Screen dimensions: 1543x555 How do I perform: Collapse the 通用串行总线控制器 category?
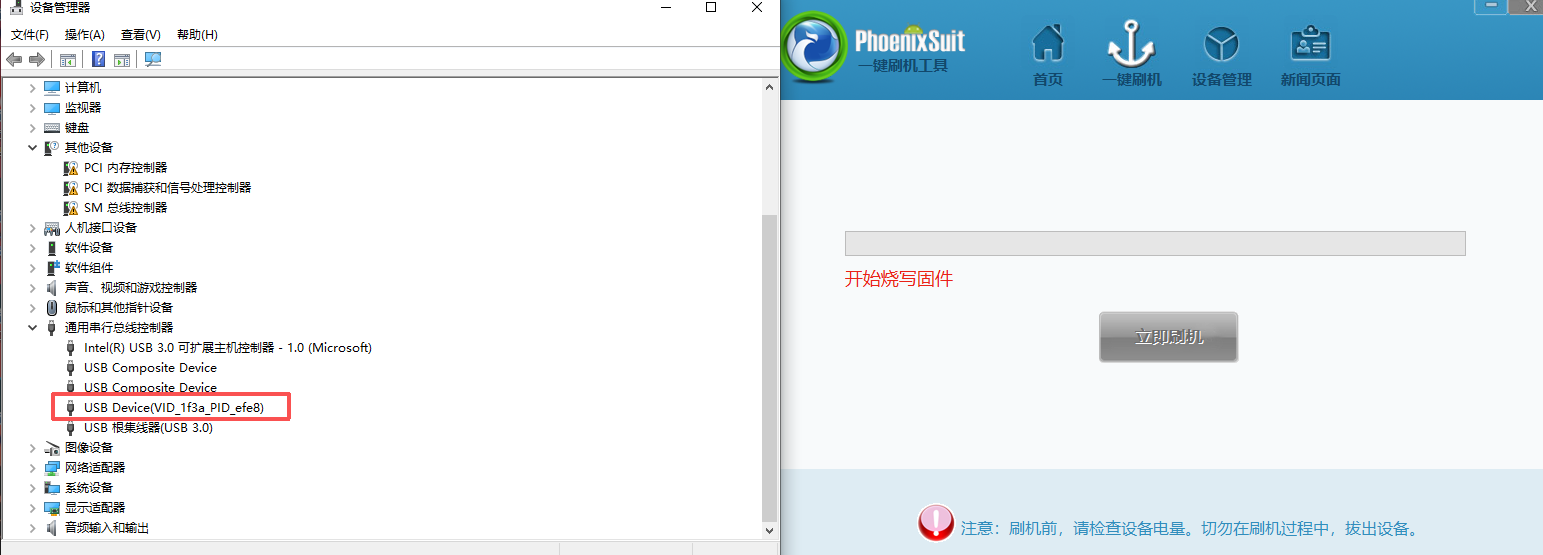33,328
